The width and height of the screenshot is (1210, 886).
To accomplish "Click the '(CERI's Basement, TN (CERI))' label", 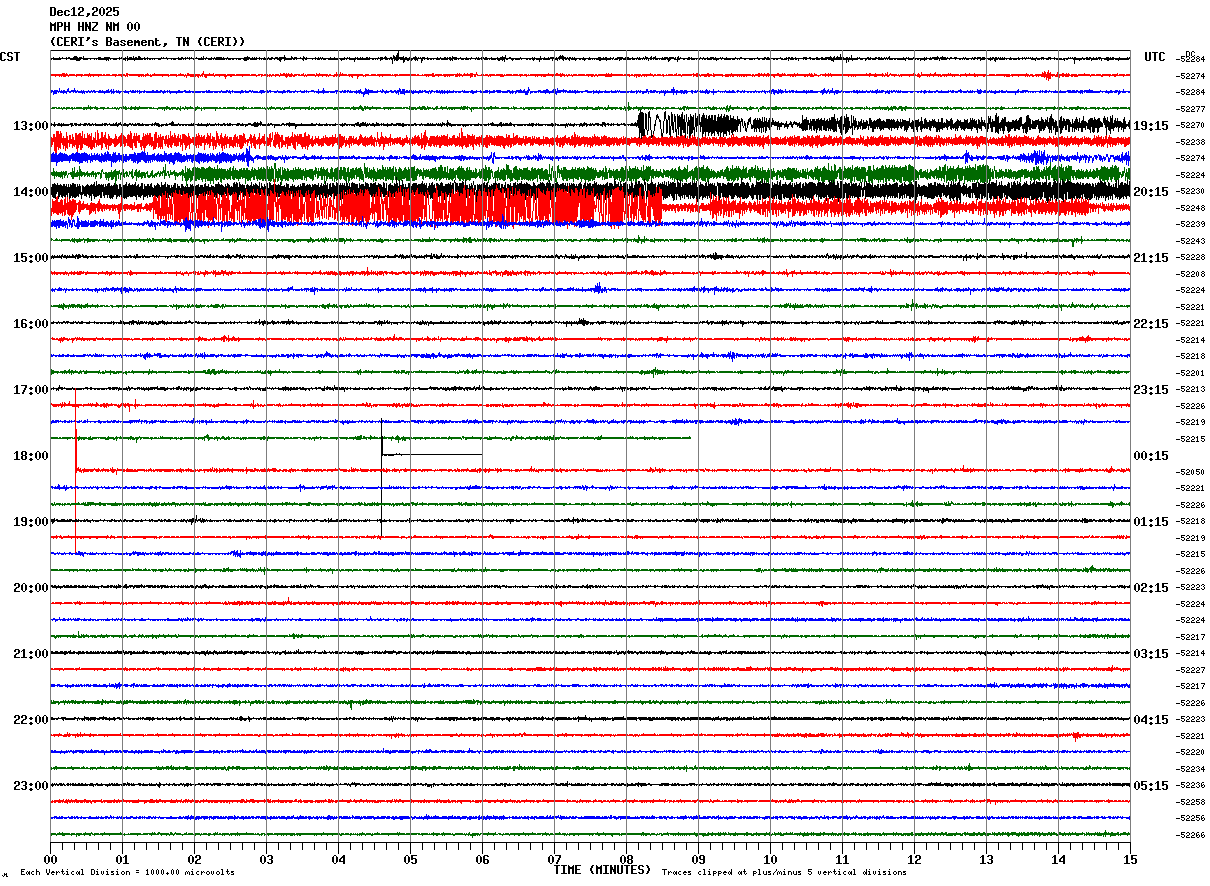I will click(147, 42).
